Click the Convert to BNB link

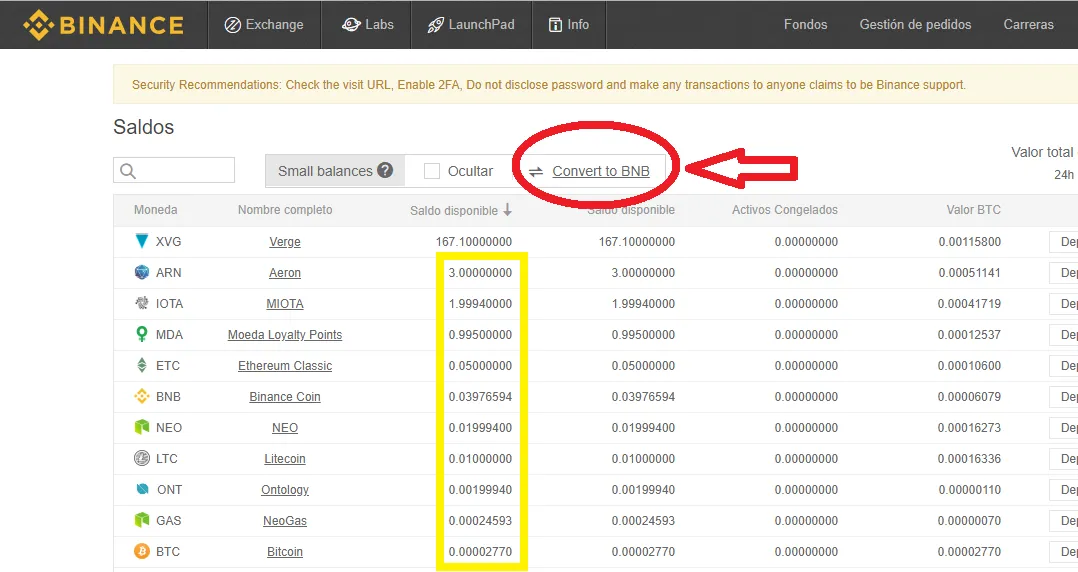click(601, 171)
